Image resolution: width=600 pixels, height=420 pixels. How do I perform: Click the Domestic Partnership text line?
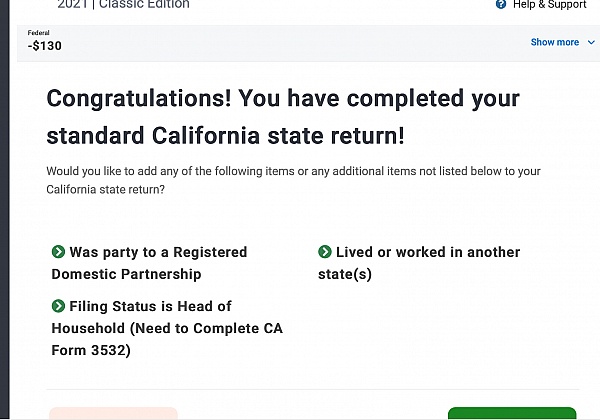point(126,274)
